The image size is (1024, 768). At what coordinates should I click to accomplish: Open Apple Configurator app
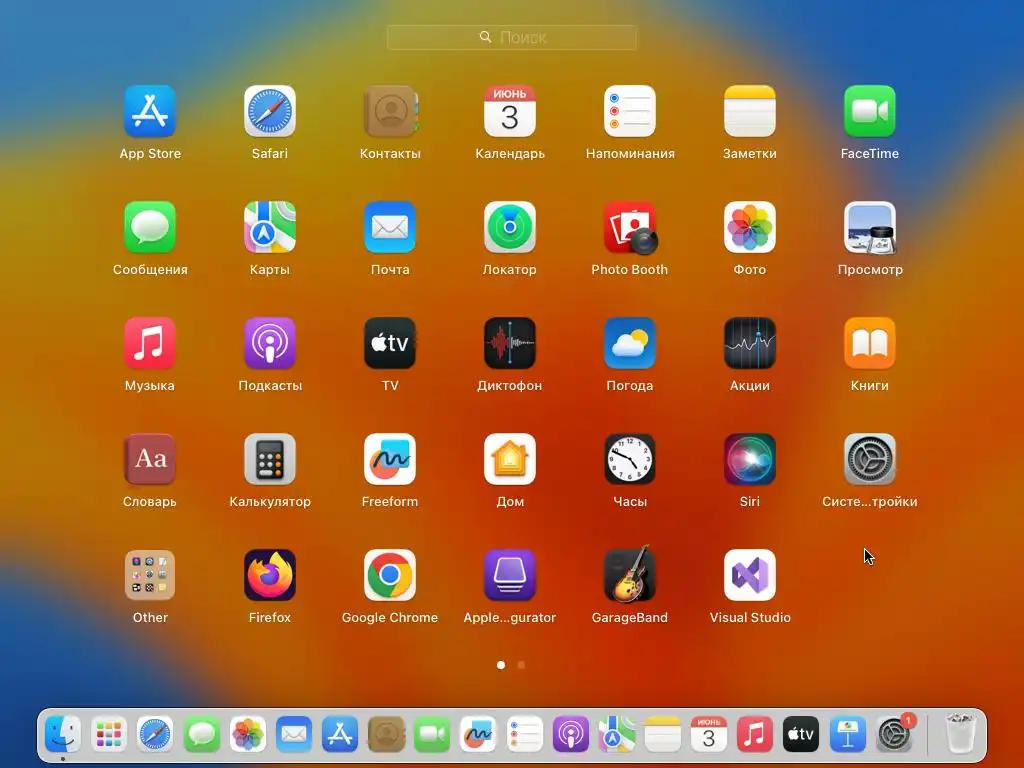tap(509, 575)
